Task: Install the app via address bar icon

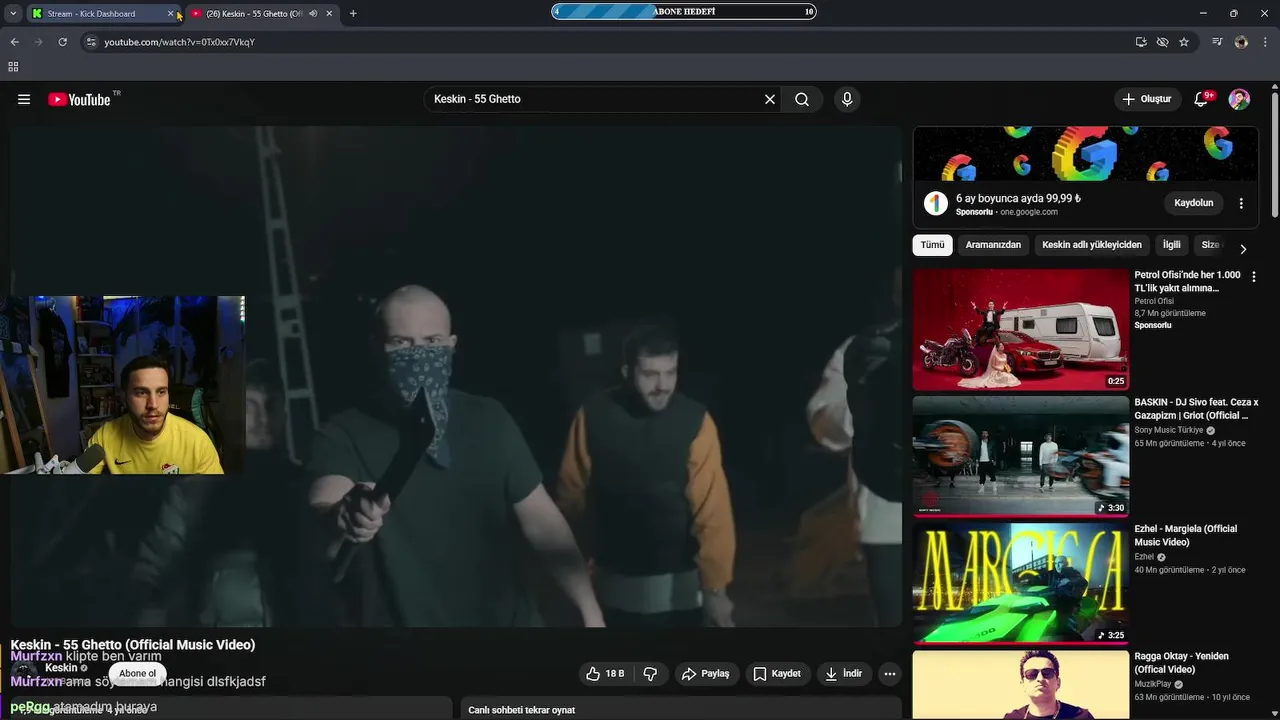Action: (1141, 42)
